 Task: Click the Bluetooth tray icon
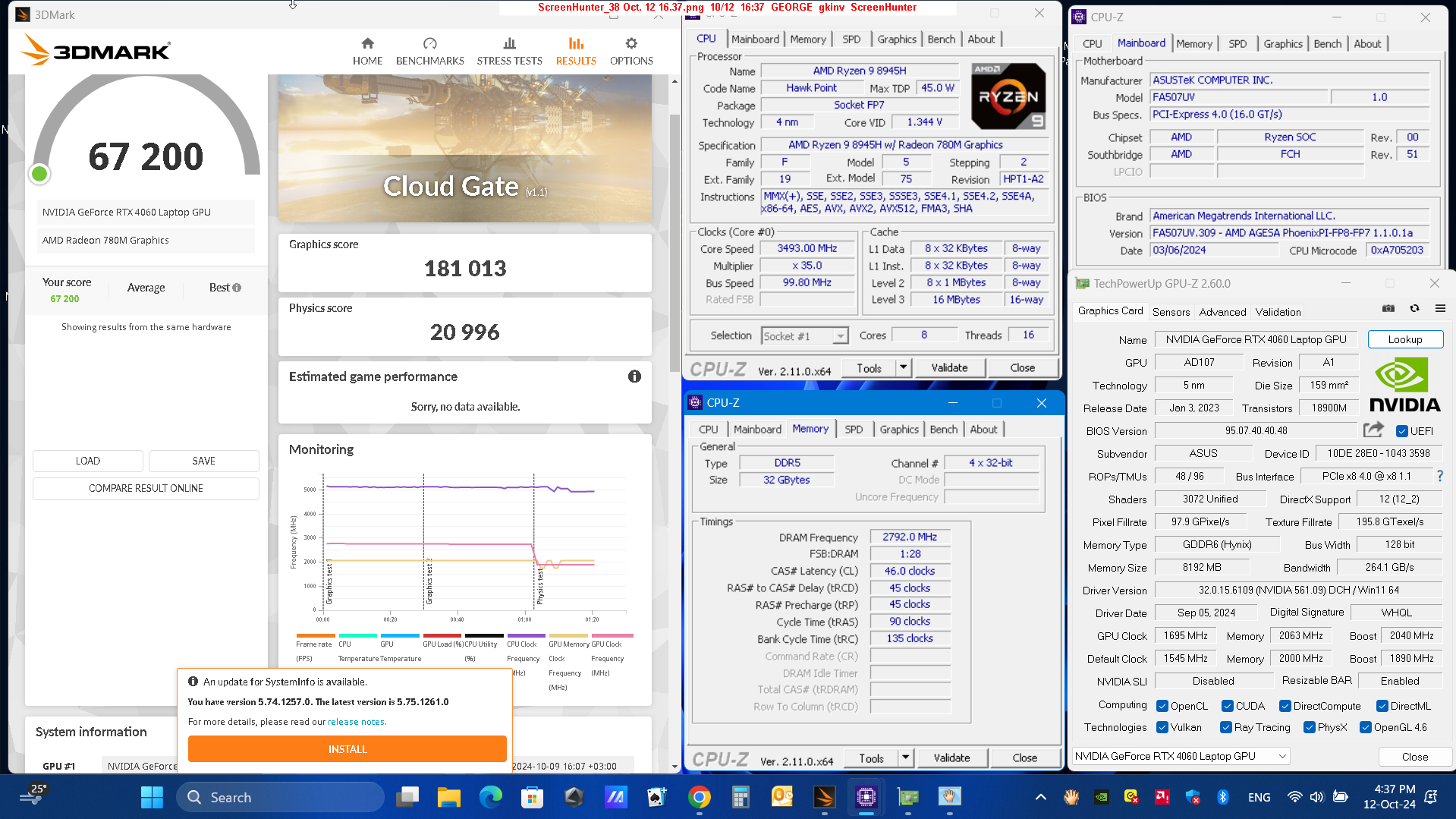click(x=1222, y=797)
